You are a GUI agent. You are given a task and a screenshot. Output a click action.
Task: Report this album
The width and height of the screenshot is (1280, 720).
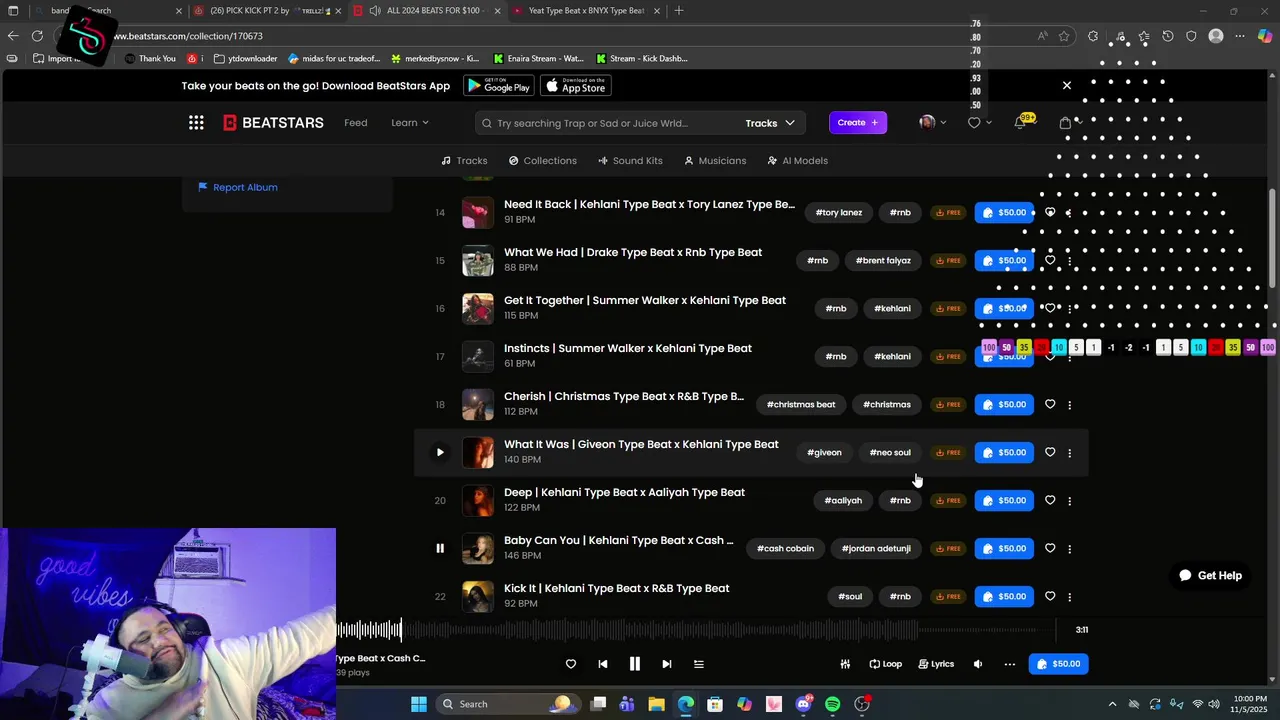point(238,187)
